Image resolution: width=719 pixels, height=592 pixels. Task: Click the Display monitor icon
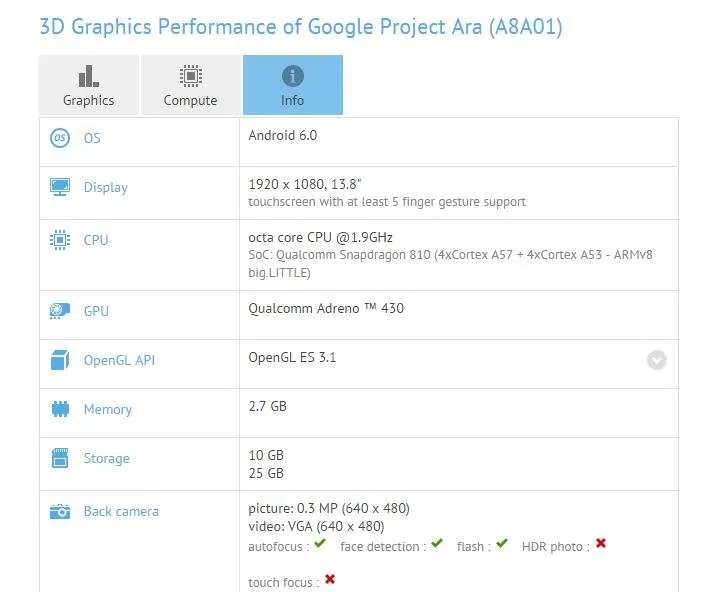[x=60, y=187]
